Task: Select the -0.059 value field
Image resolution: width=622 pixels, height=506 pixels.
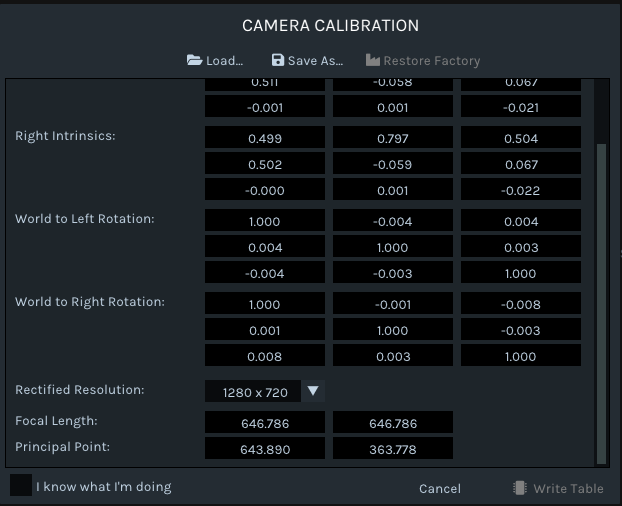Action: 393,163
